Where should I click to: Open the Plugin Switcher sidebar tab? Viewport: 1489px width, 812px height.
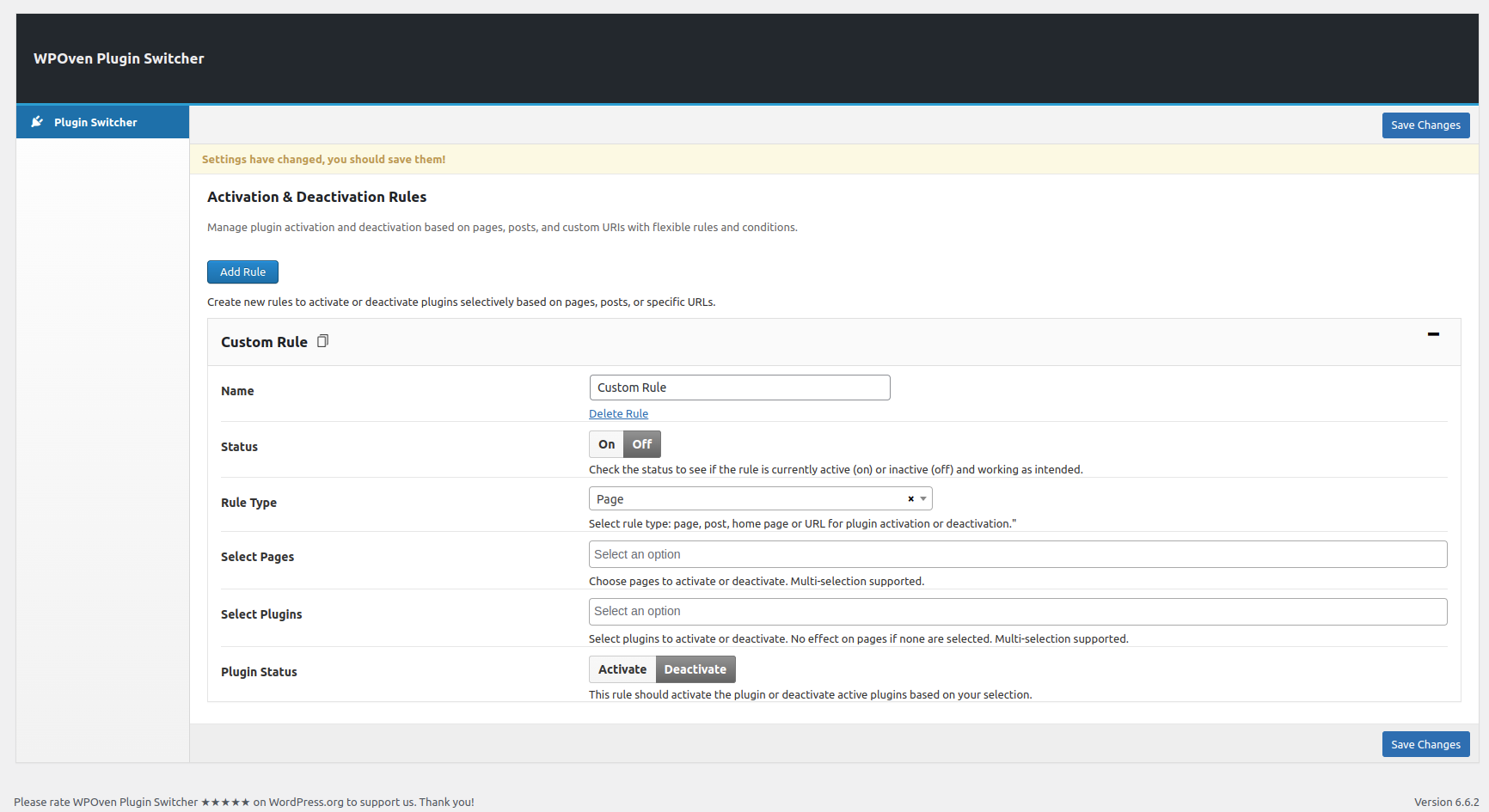102,122
